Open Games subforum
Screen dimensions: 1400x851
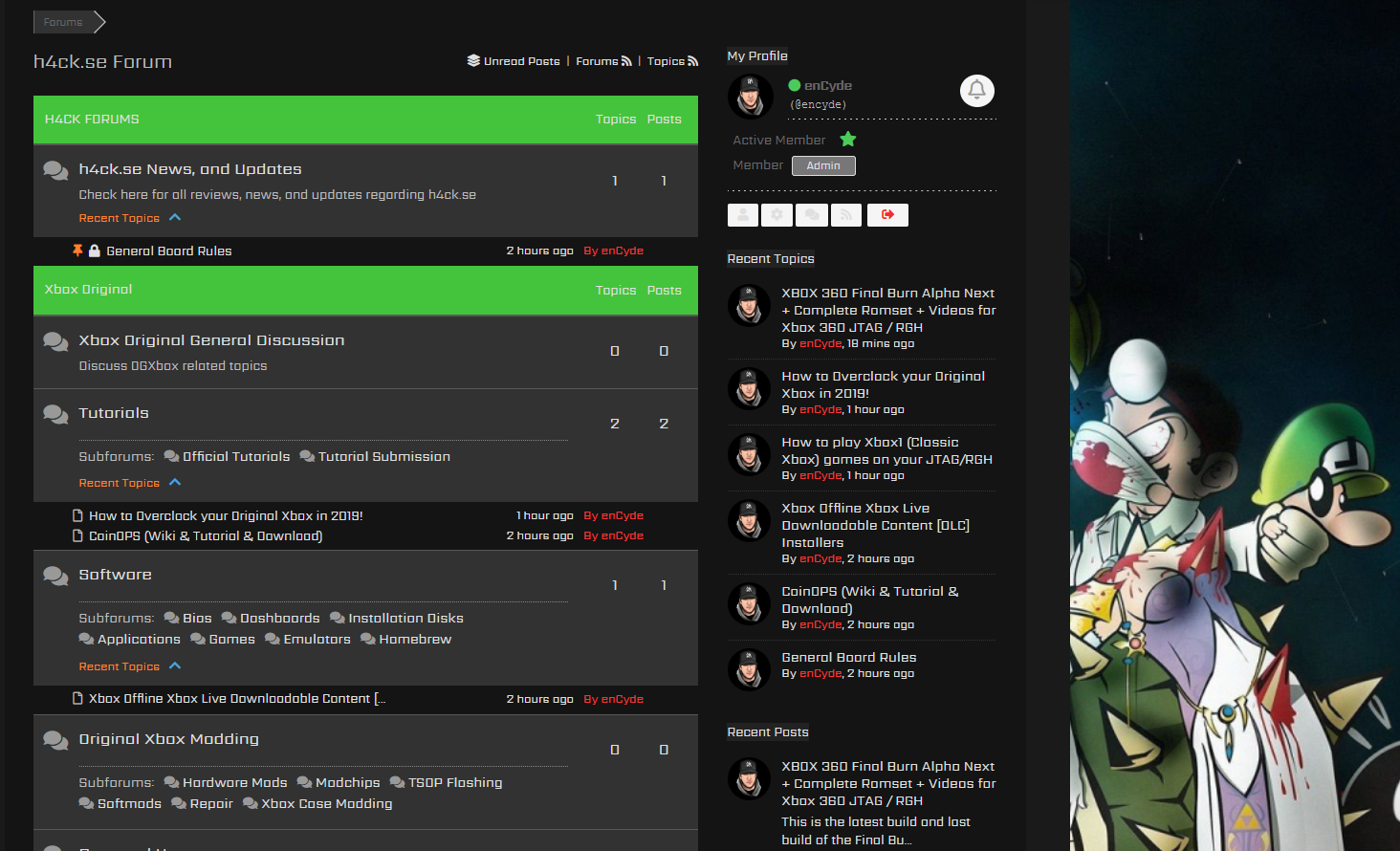(x=232, y=640)
